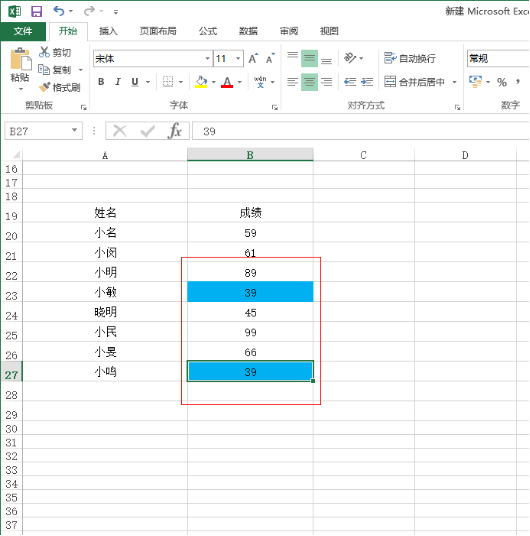
Task: Confirm entry checkmark icon
Action: pos(147,131)
